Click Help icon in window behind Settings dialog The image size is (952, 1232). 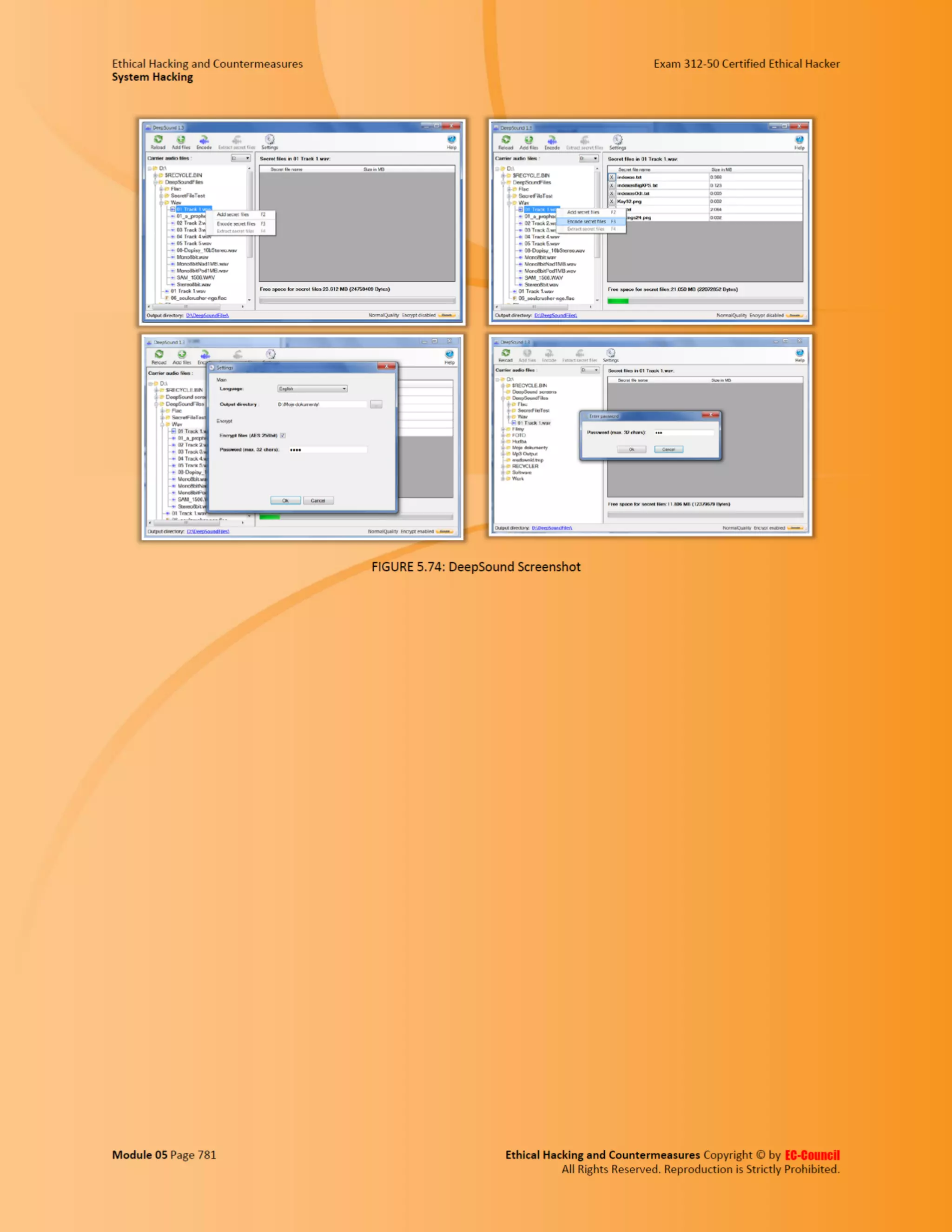[x=449, y=354]
